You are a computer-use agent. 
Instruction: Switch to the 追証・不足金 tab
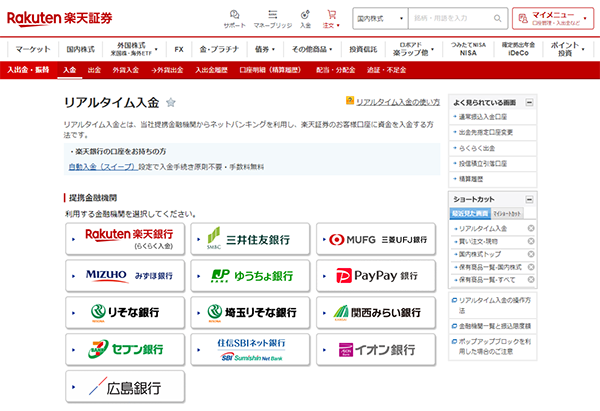[x=386, y=70]
